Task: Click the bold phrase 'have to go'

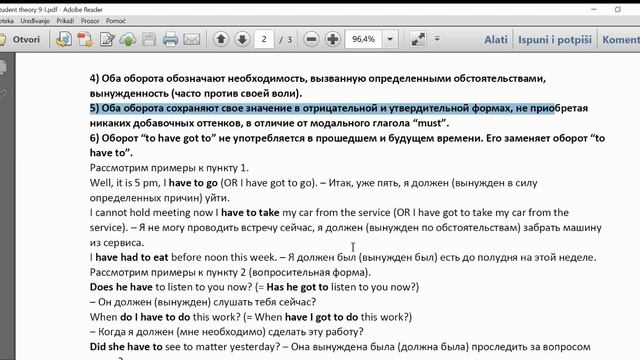Action: click(x=193, y=183)
